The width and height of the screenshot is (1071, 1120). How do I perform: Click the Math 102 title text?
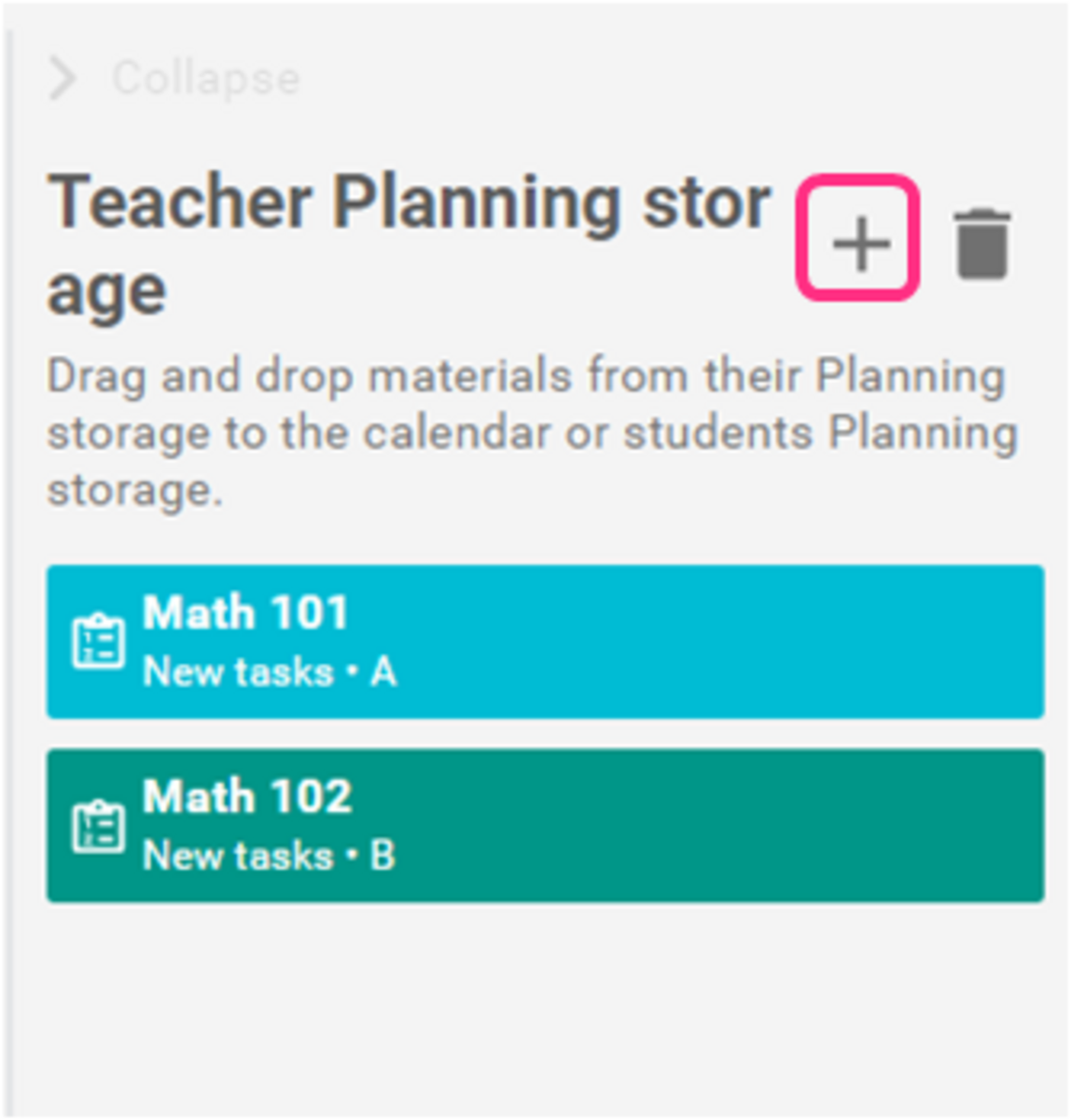(x=247, y=797)
